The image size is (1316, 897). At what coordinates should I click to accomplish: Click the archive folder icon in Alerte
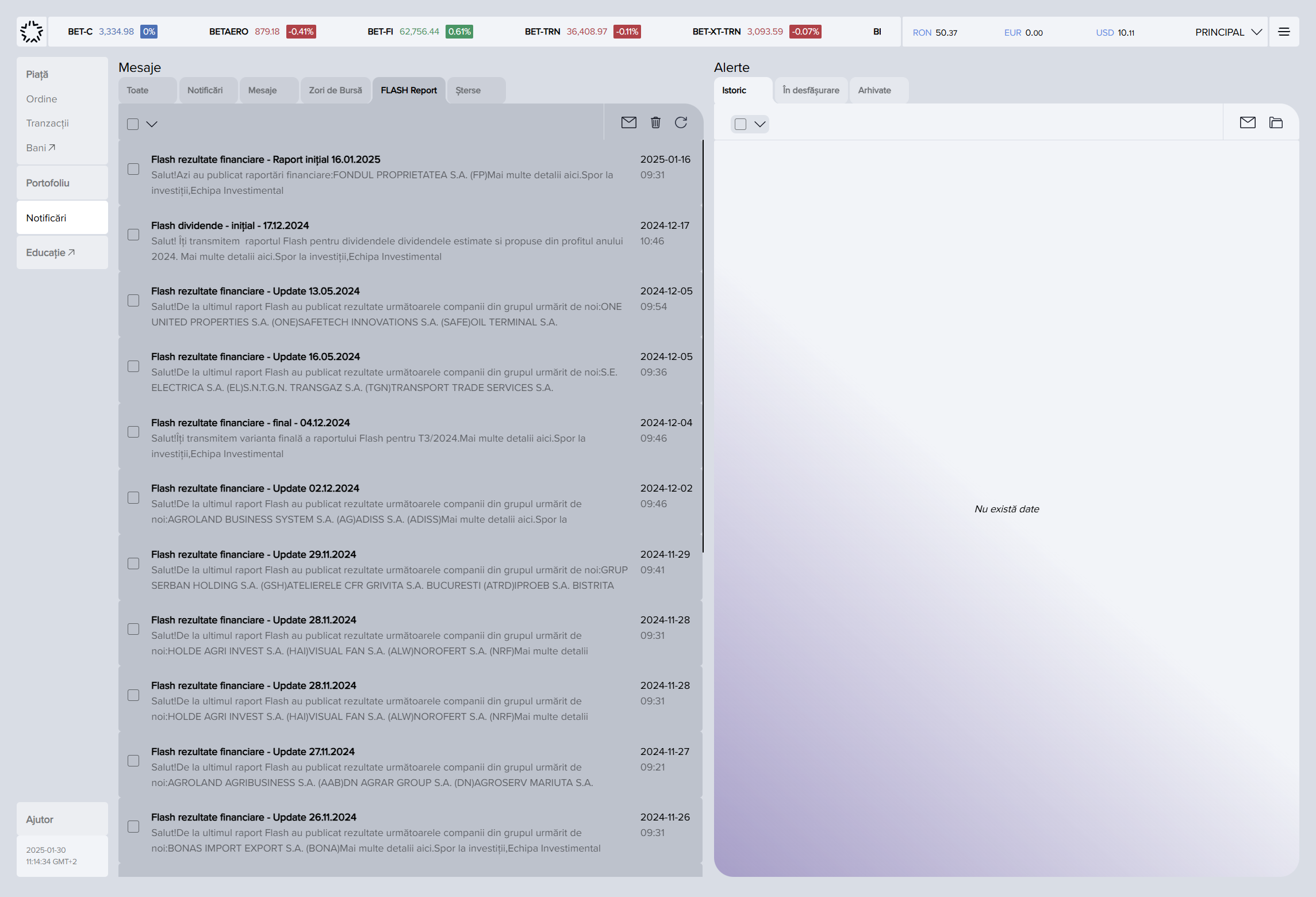(x=1276, y=122)
